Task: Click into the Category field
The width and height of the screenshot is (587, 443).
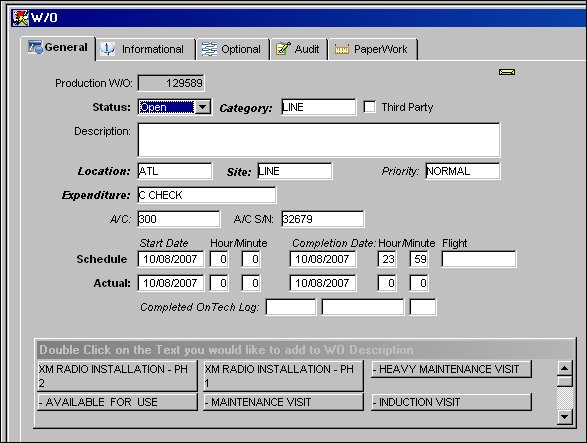Action: [x=319, y=107]
